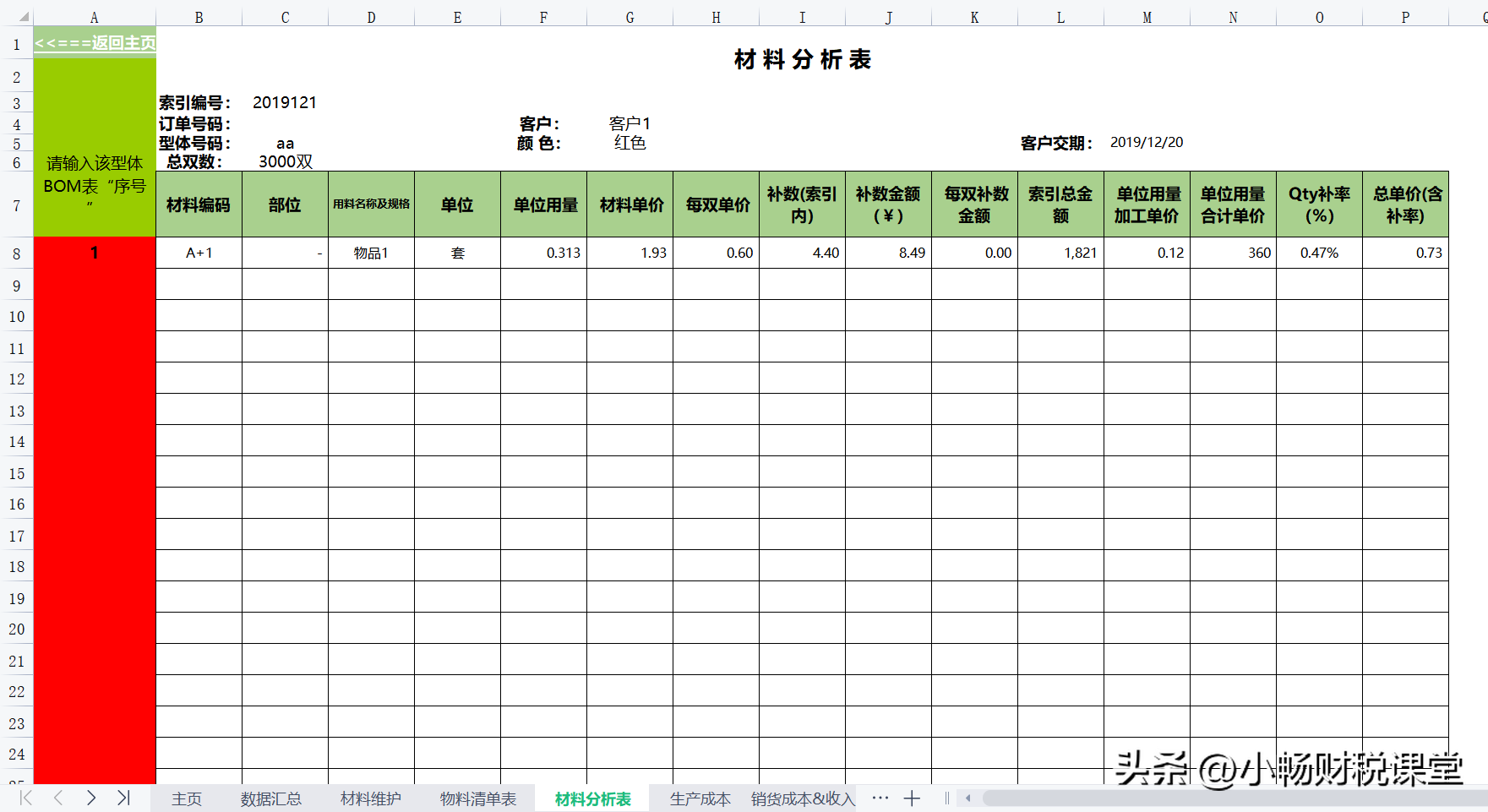Screen dimensions: 1488x812
Task: Select column A header
Action: [95, 17]
